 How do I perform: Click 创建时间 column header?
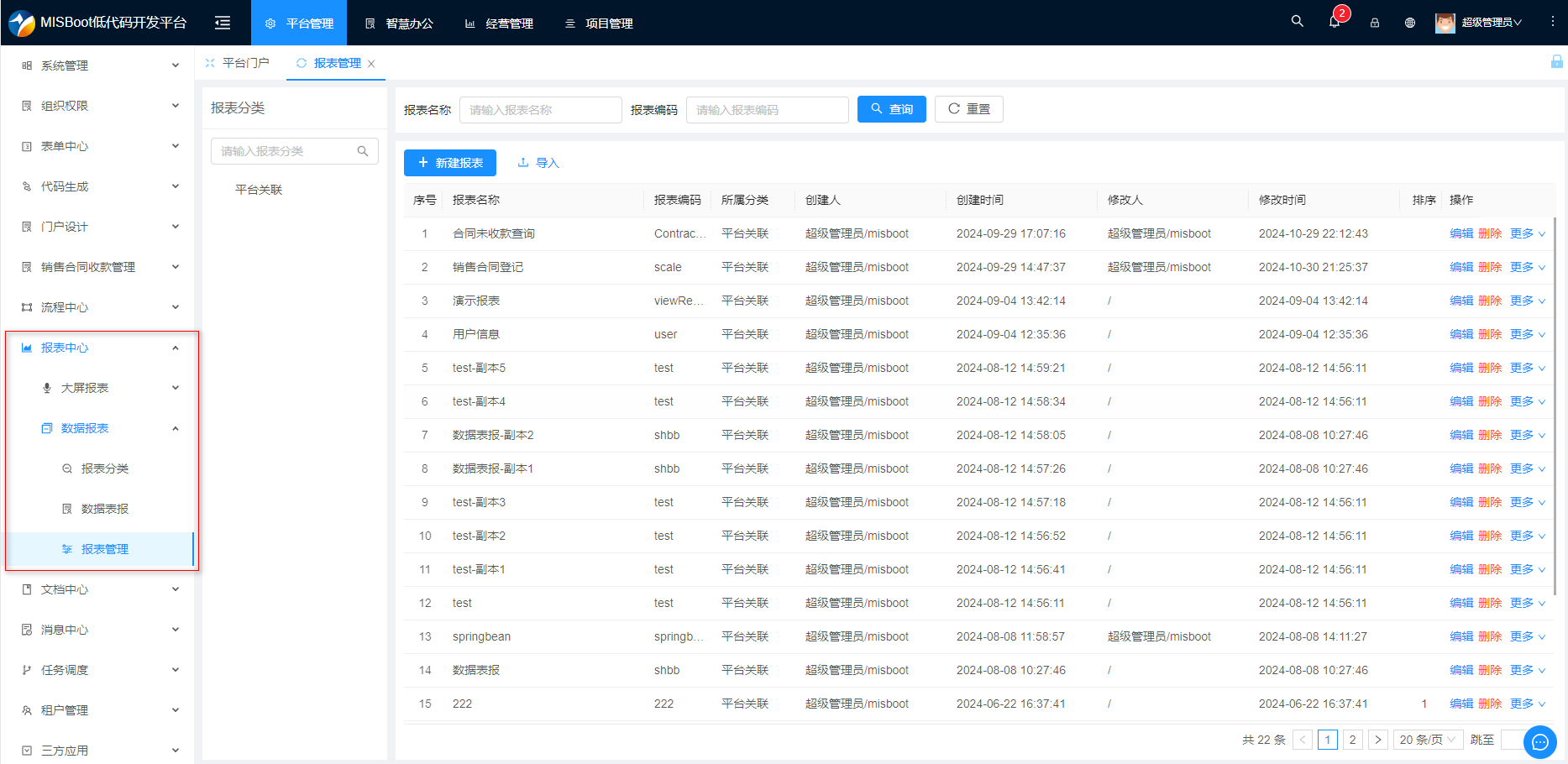pyautogui.click(x=980, y=200)
